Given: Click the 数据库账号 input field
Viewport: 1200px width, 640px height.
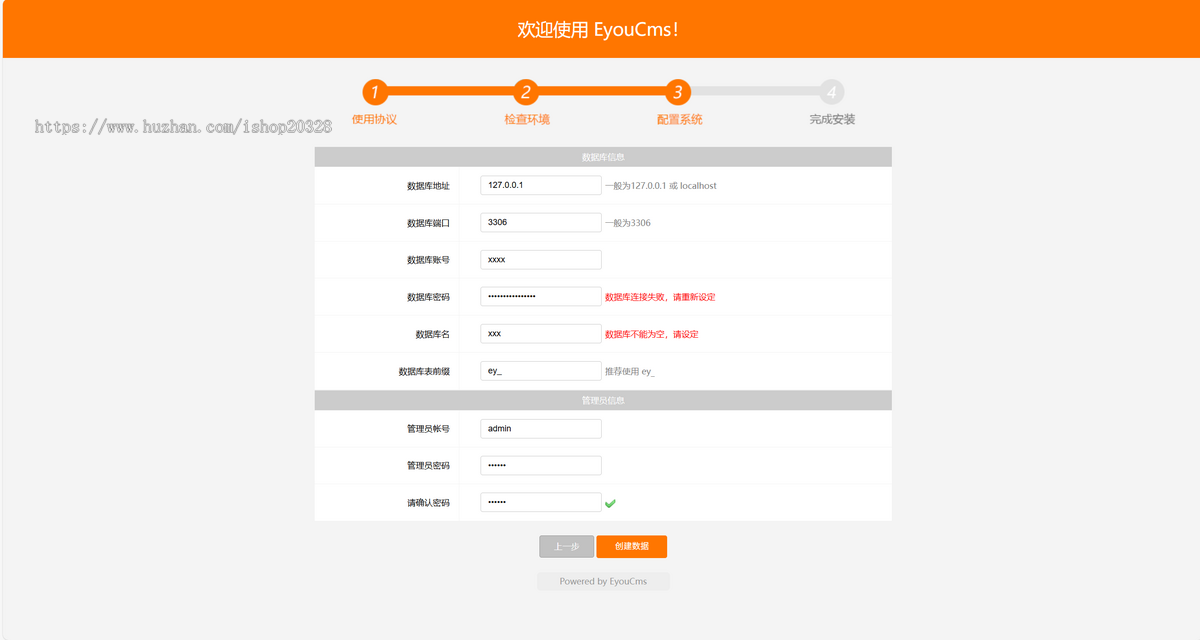Looking at the screenshot, I should 541,259.
